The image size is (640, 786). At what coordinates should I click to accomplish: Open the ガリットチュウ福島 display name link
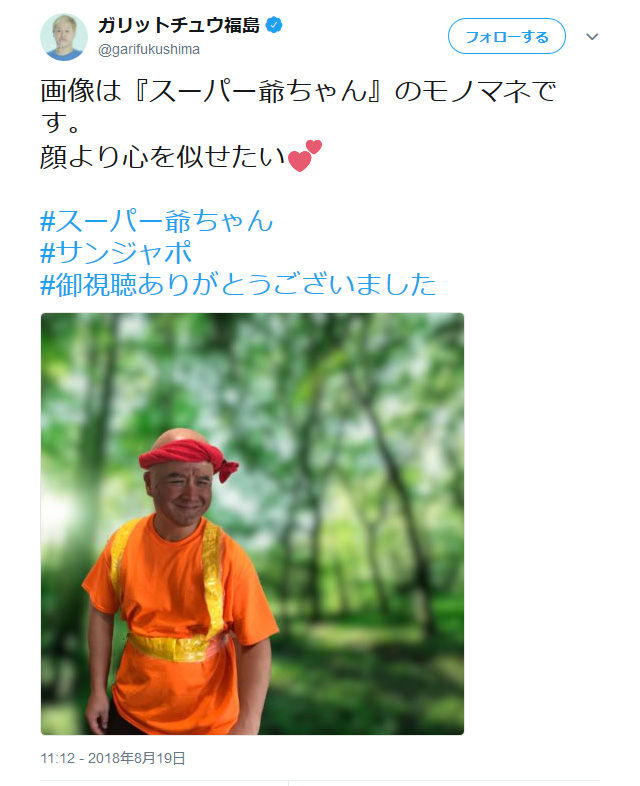pos(179,25)
